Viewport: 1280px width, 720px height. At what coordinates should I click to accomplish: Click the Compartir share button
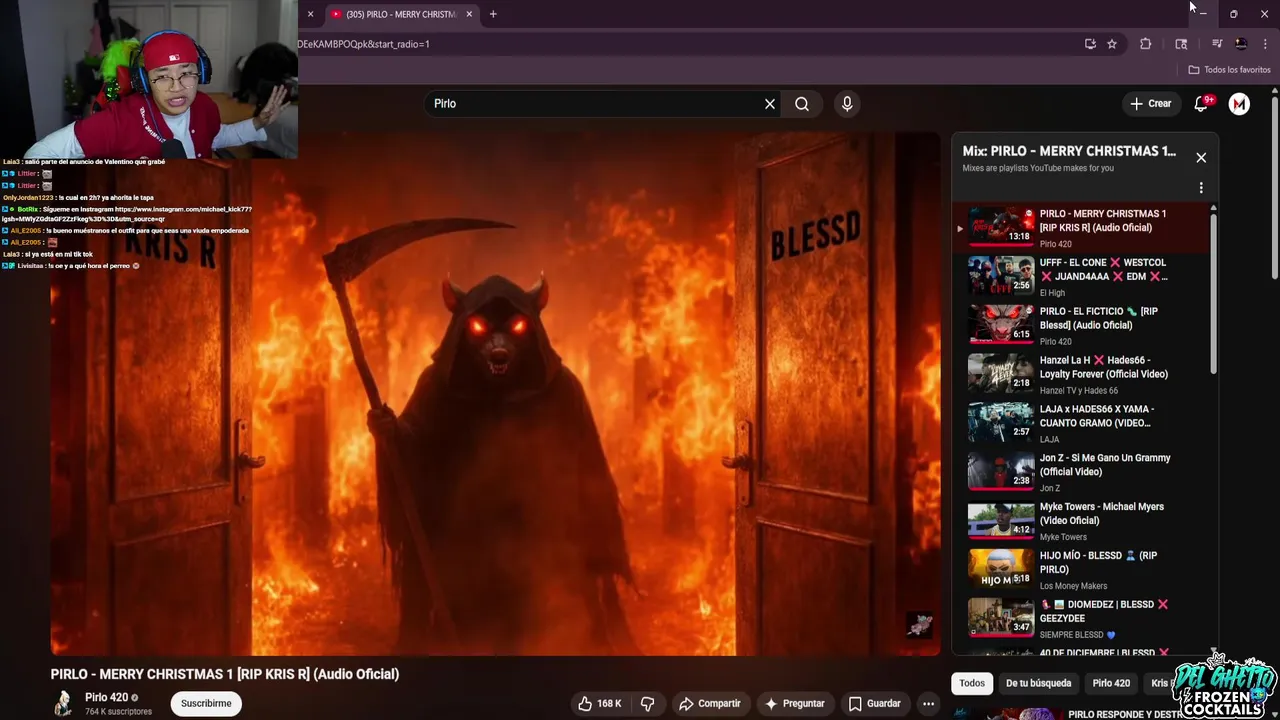click(709, 703)
